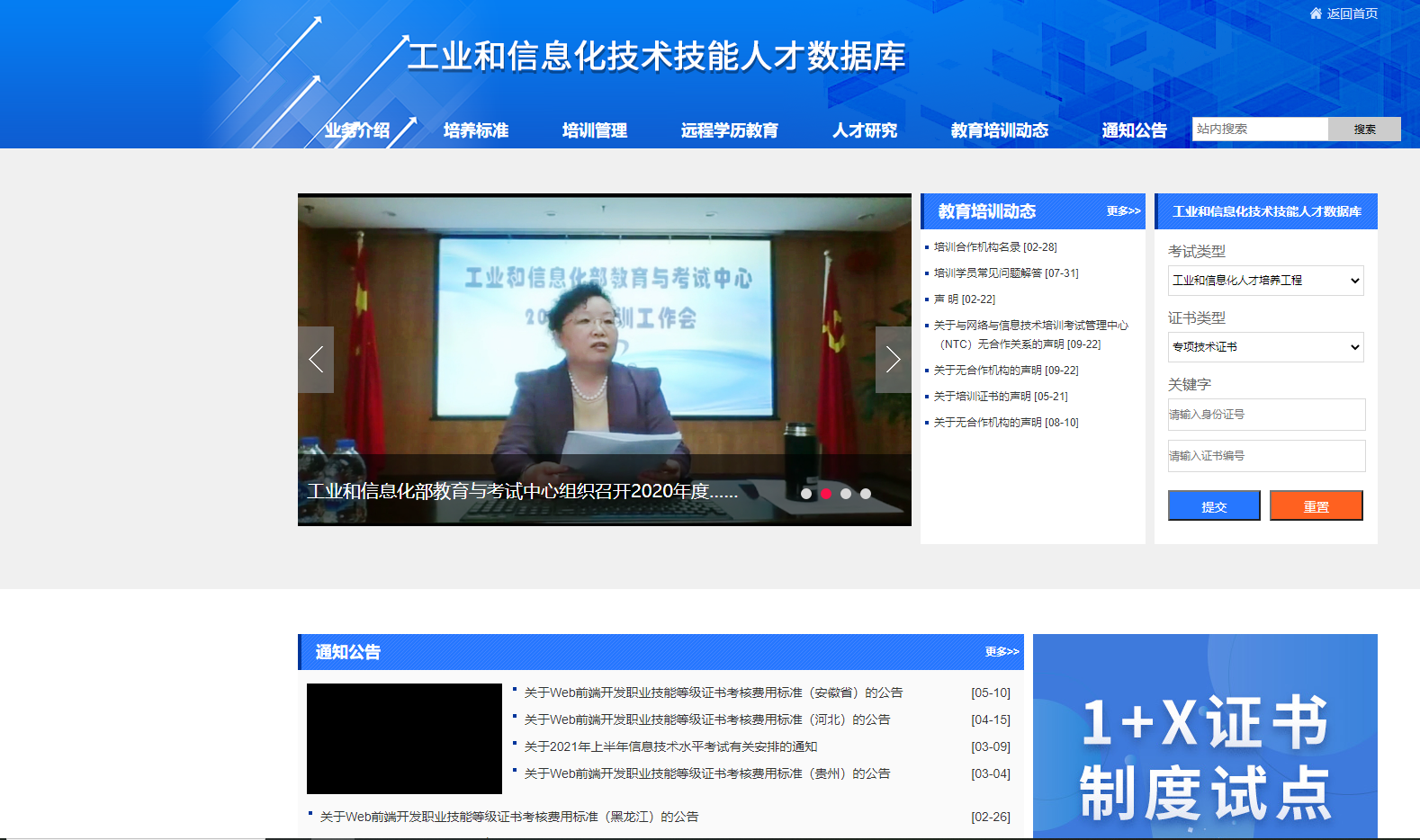Show previous carousel slide with left arrow
Screen dimensions: 1420x840
[x=316, y=360]
